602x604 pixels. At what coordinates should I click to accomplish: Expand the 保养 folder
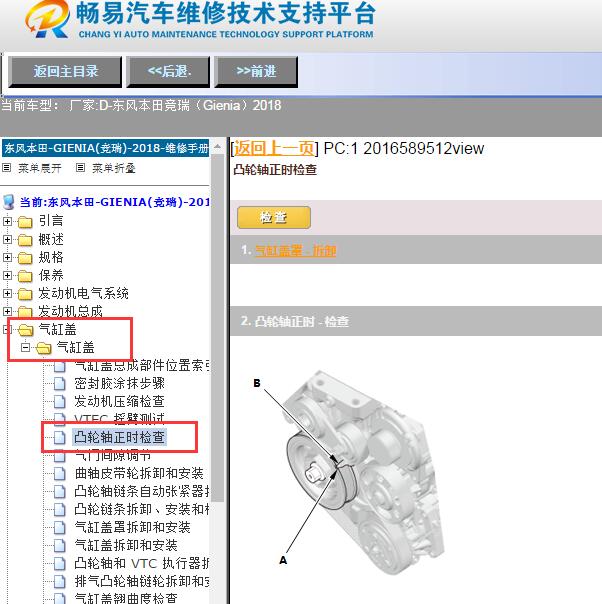click(7, 275)
